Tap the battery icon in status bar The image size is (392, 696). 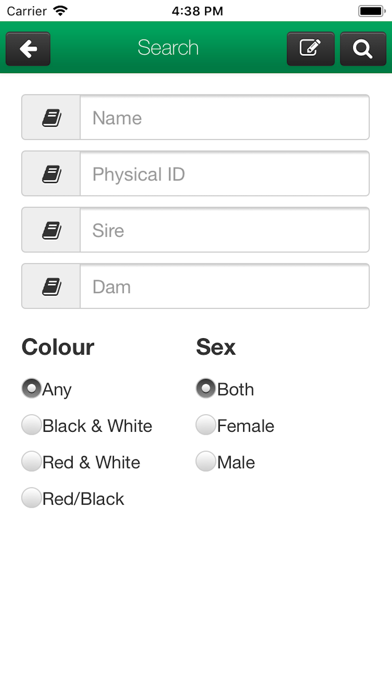(372, 11)
